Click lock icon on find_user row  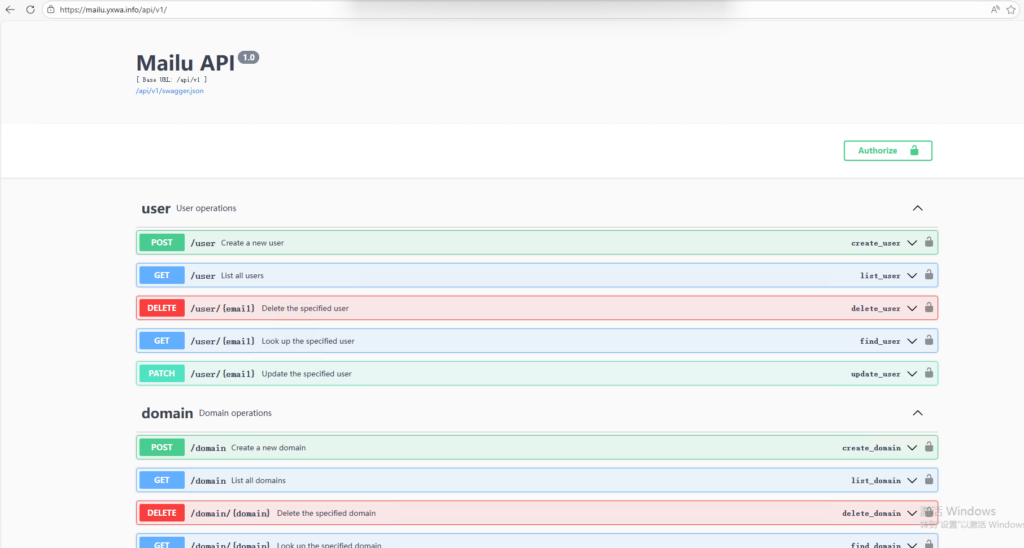pyautogui.click(x=929, y=341)
